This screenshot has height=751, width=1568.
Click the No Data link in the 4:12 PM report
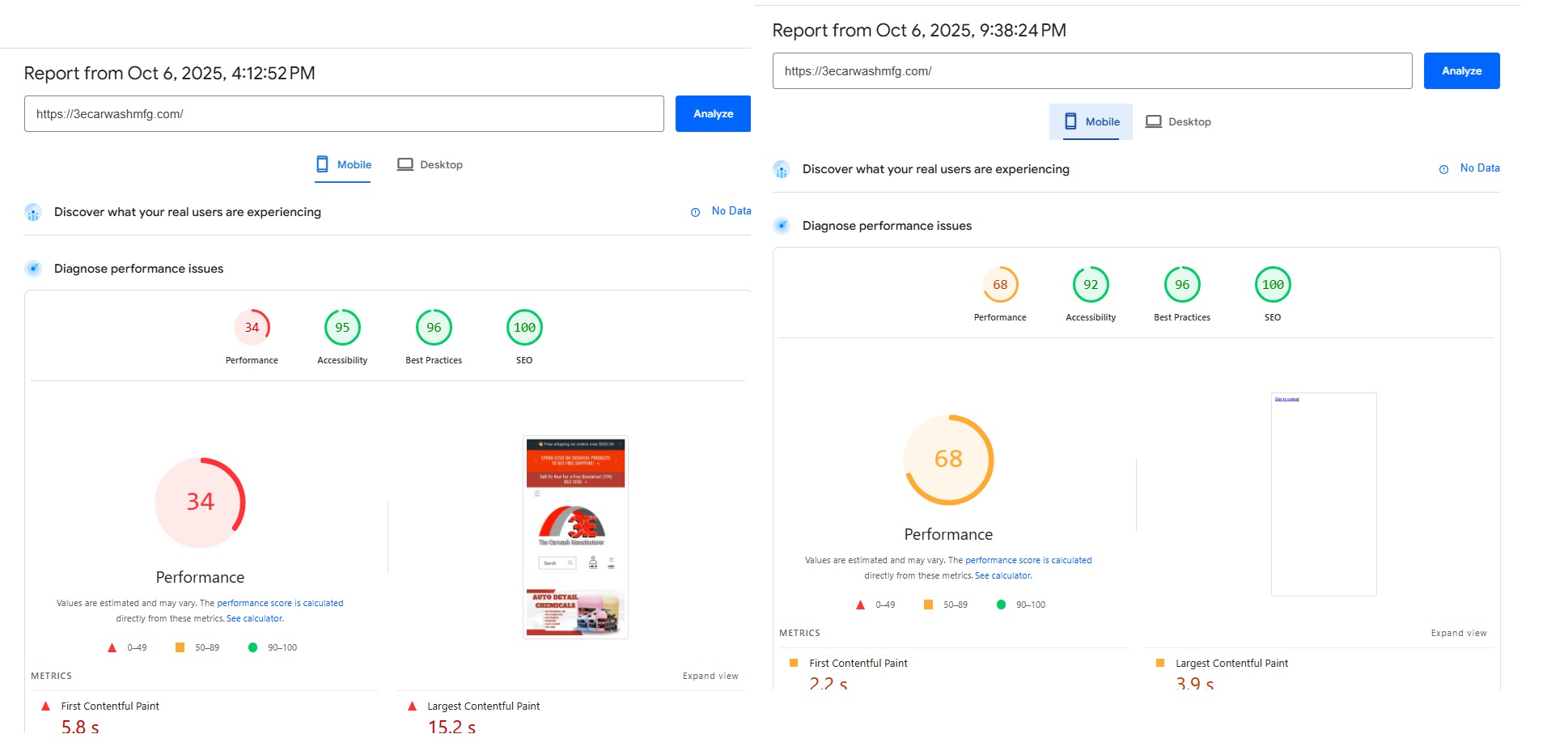click(x=731, y=211)
